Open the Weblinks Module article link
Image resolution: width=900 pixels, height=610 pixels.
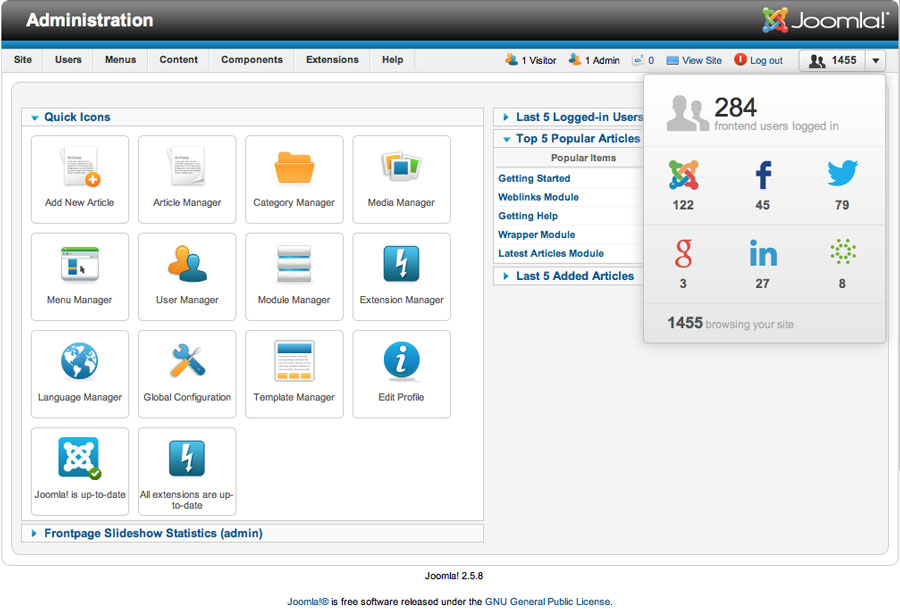tap(538, 197)
